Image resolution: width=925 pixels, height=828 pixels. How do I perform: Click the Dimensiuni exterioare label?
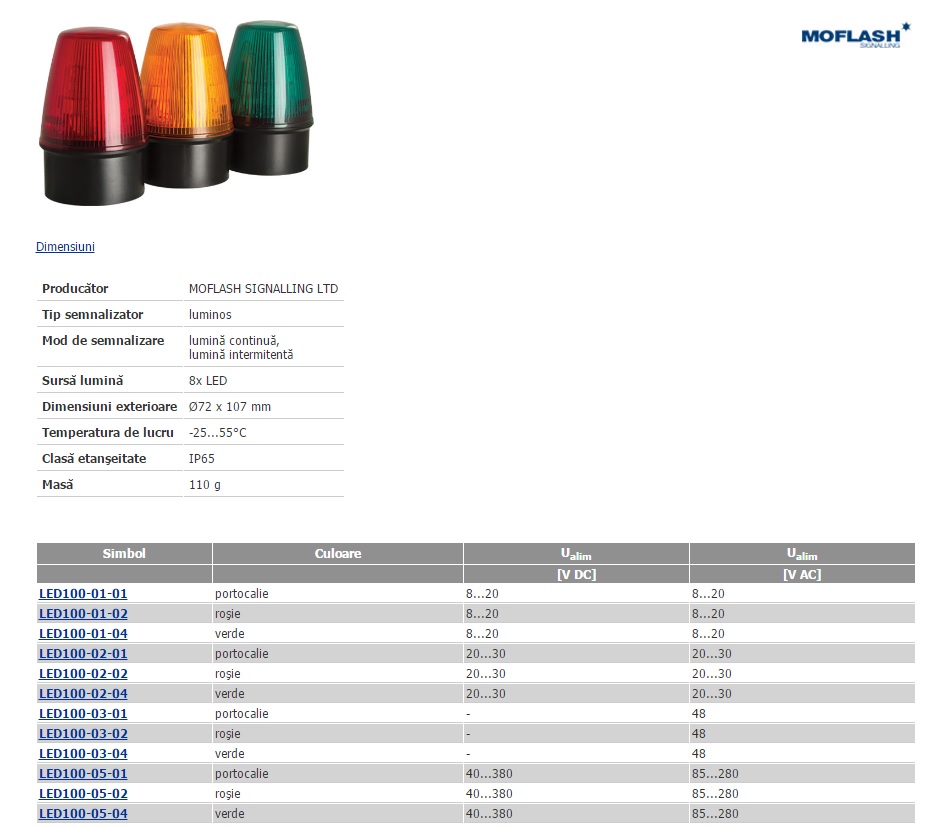click(x=109, y=406)
